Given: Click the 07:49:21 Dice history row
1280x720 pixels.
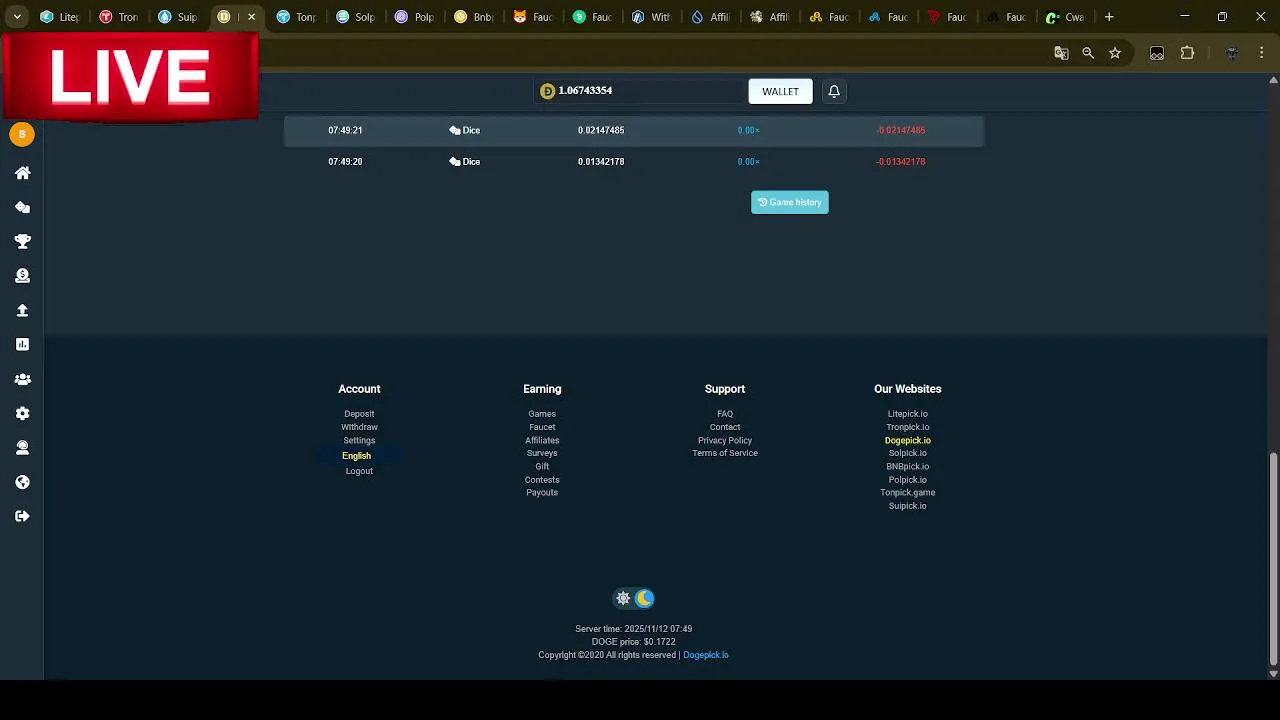Looking at the screenshot, I should 634,130.
